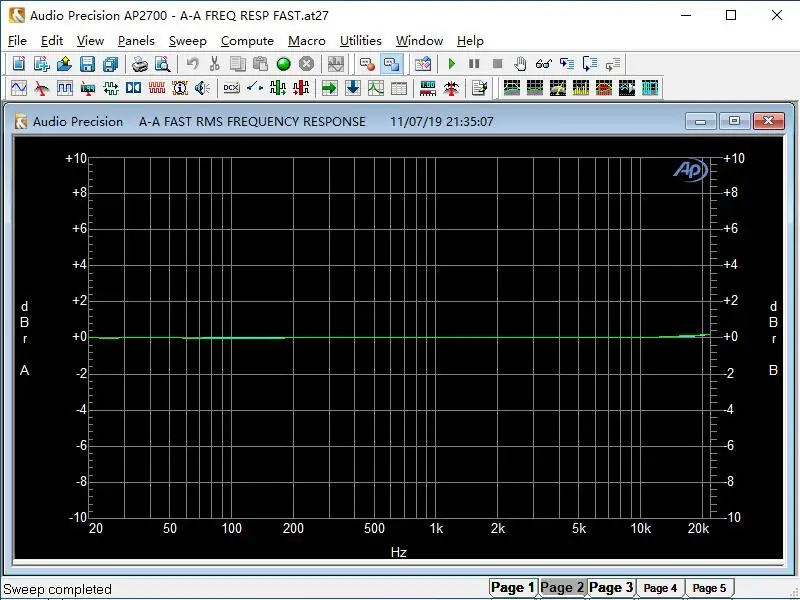Switch to the Page 2 tab
800x600 pixels.
click(x=562, y=588)
